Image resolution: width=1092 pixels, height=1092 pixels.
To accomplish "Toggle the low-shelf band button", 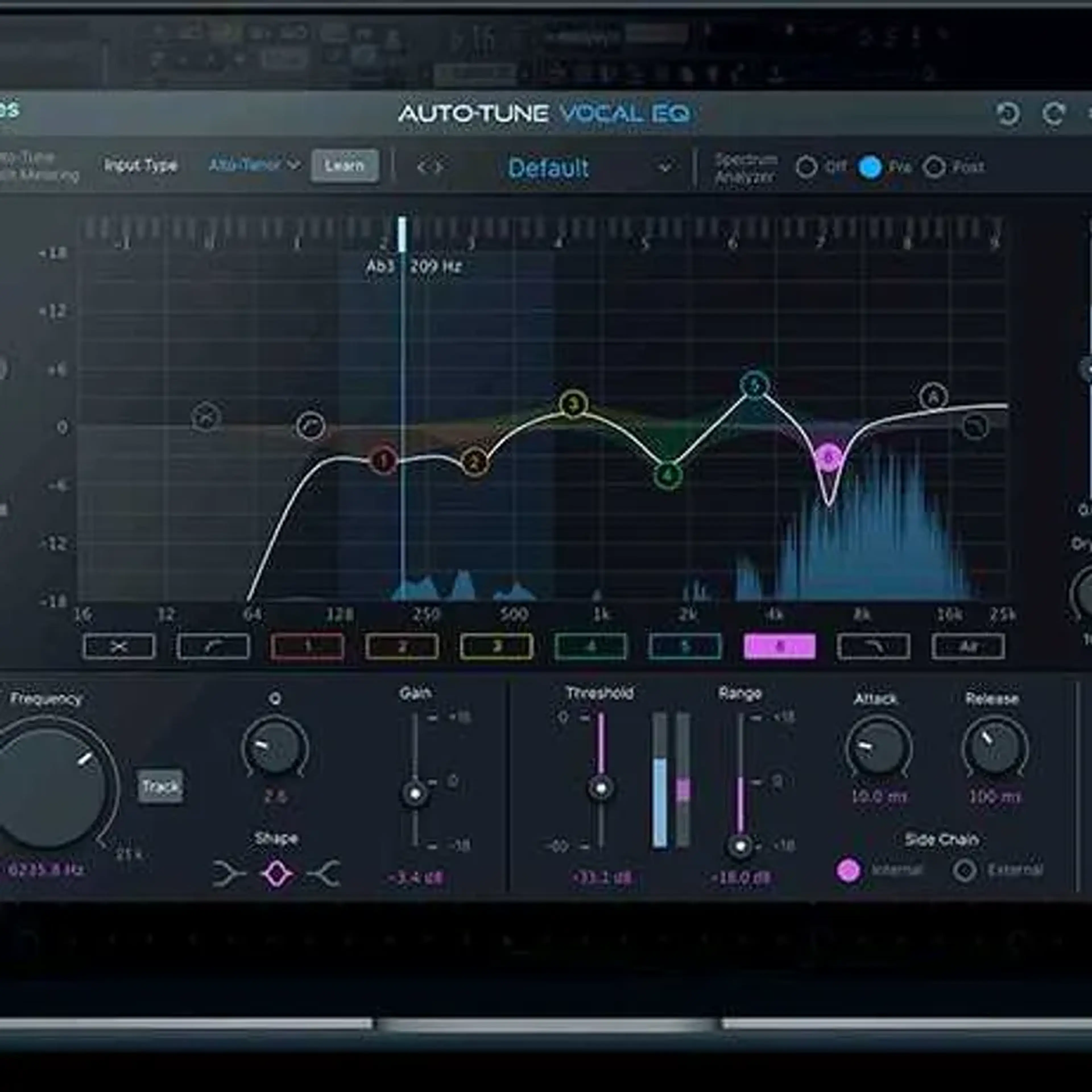I will (214, 646).
